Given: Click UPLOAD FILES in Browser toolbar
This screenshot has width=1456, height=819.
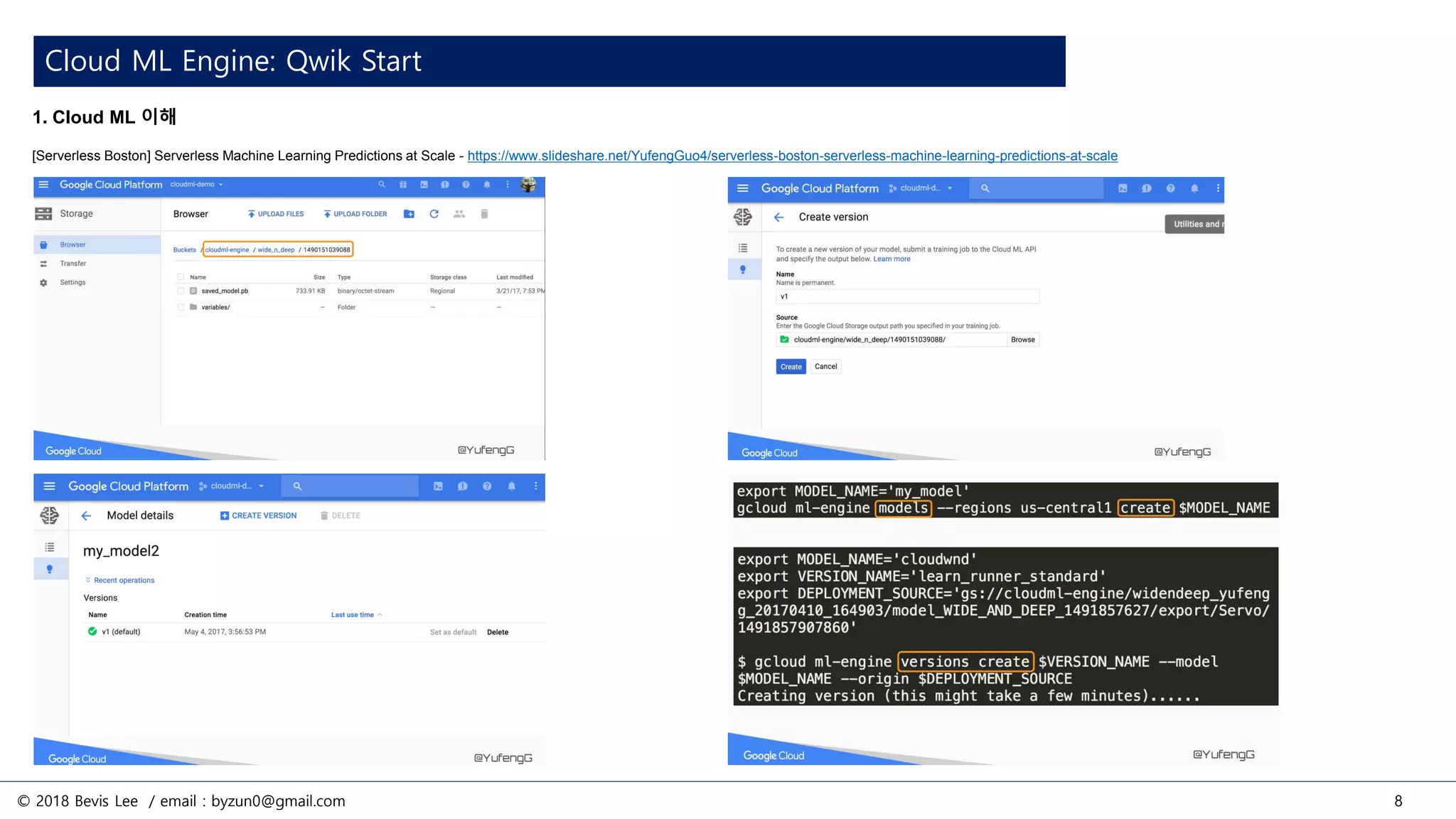Looking at the screenshot, I should (x=276, y=214).
